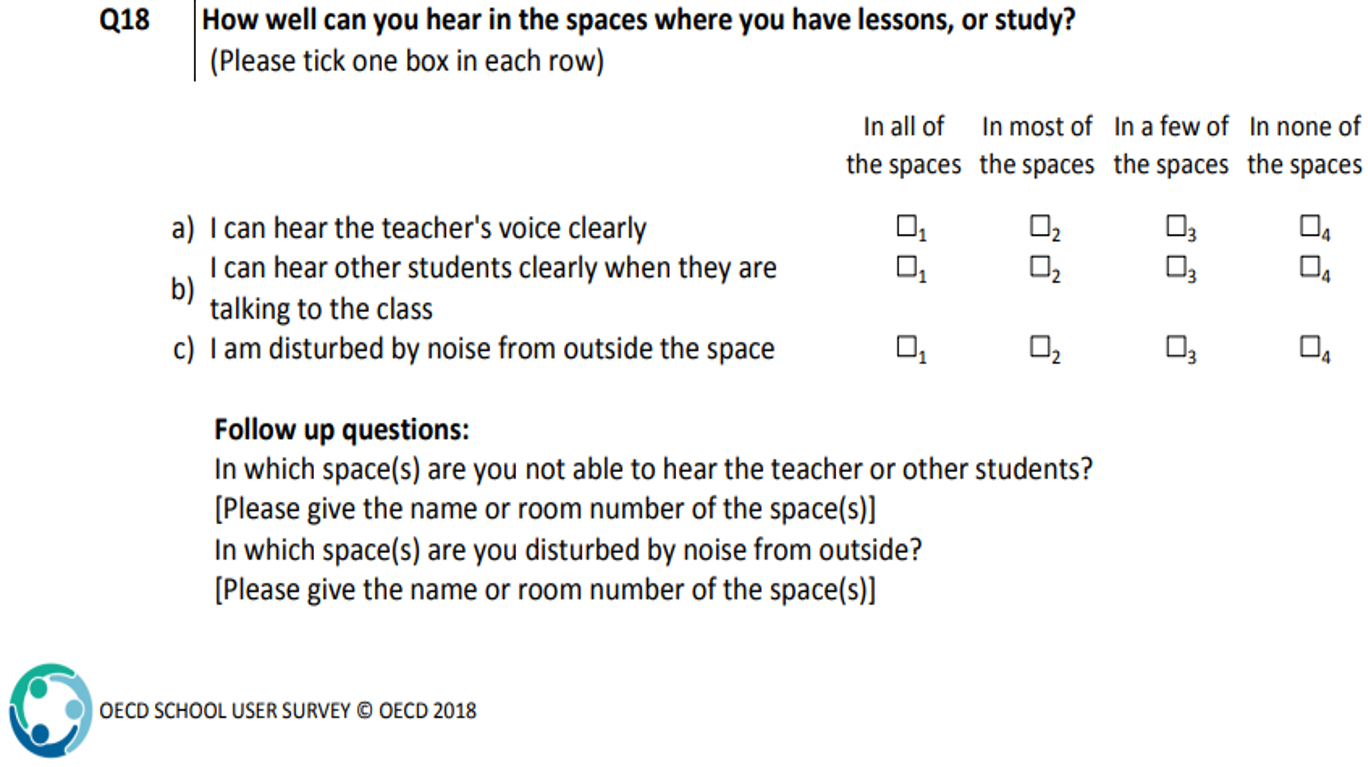Tick 'In a few of the spaces' for teacher's voice
The image size is (1368, 767).
click(x=1175, y=226)
